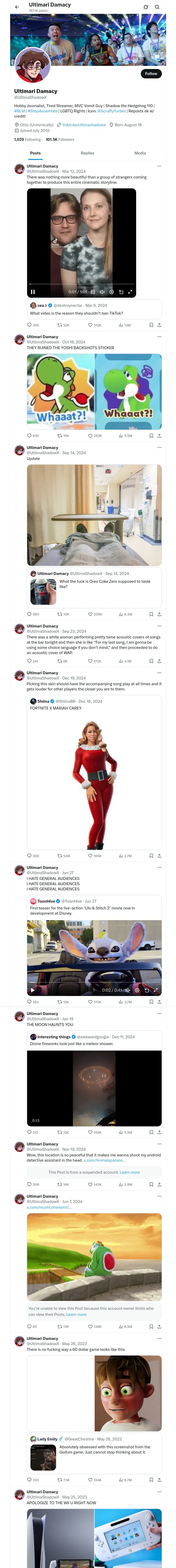Switch to the Replies tab
This screenshot has height=1568, width=176.
(x=87, y=153)
